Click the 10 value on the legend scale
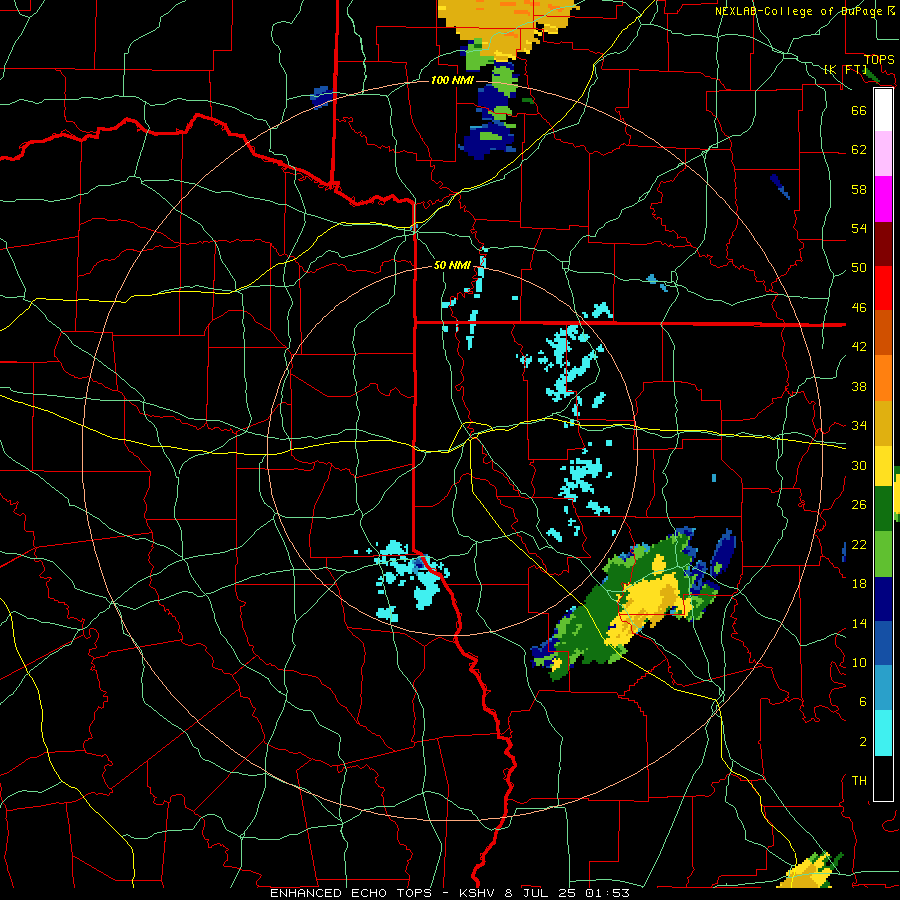Screen dimensions: 900x900 click(859, 662)
